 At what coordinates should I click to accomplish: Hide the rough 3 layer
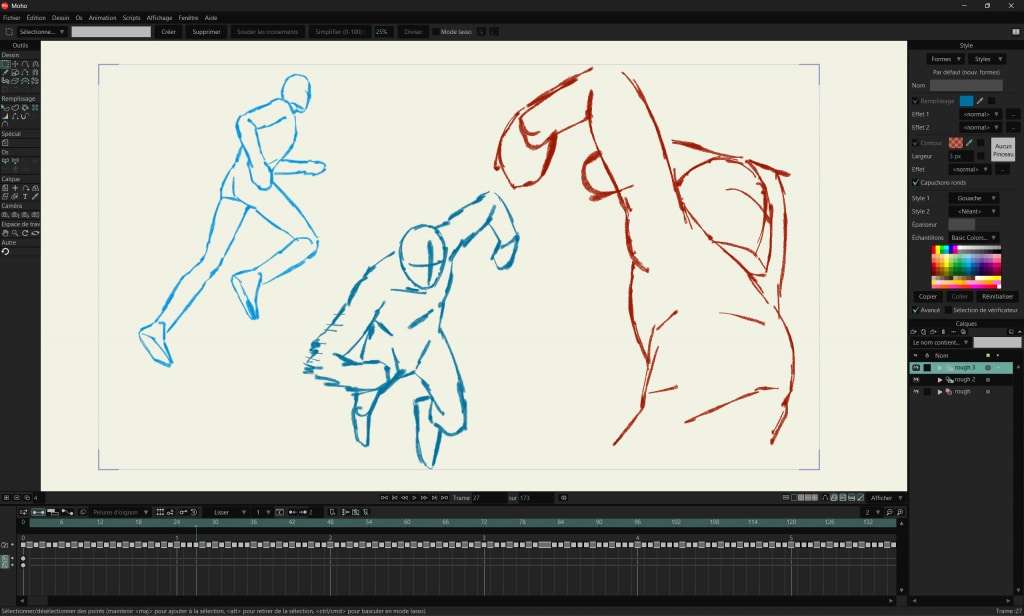916,367
